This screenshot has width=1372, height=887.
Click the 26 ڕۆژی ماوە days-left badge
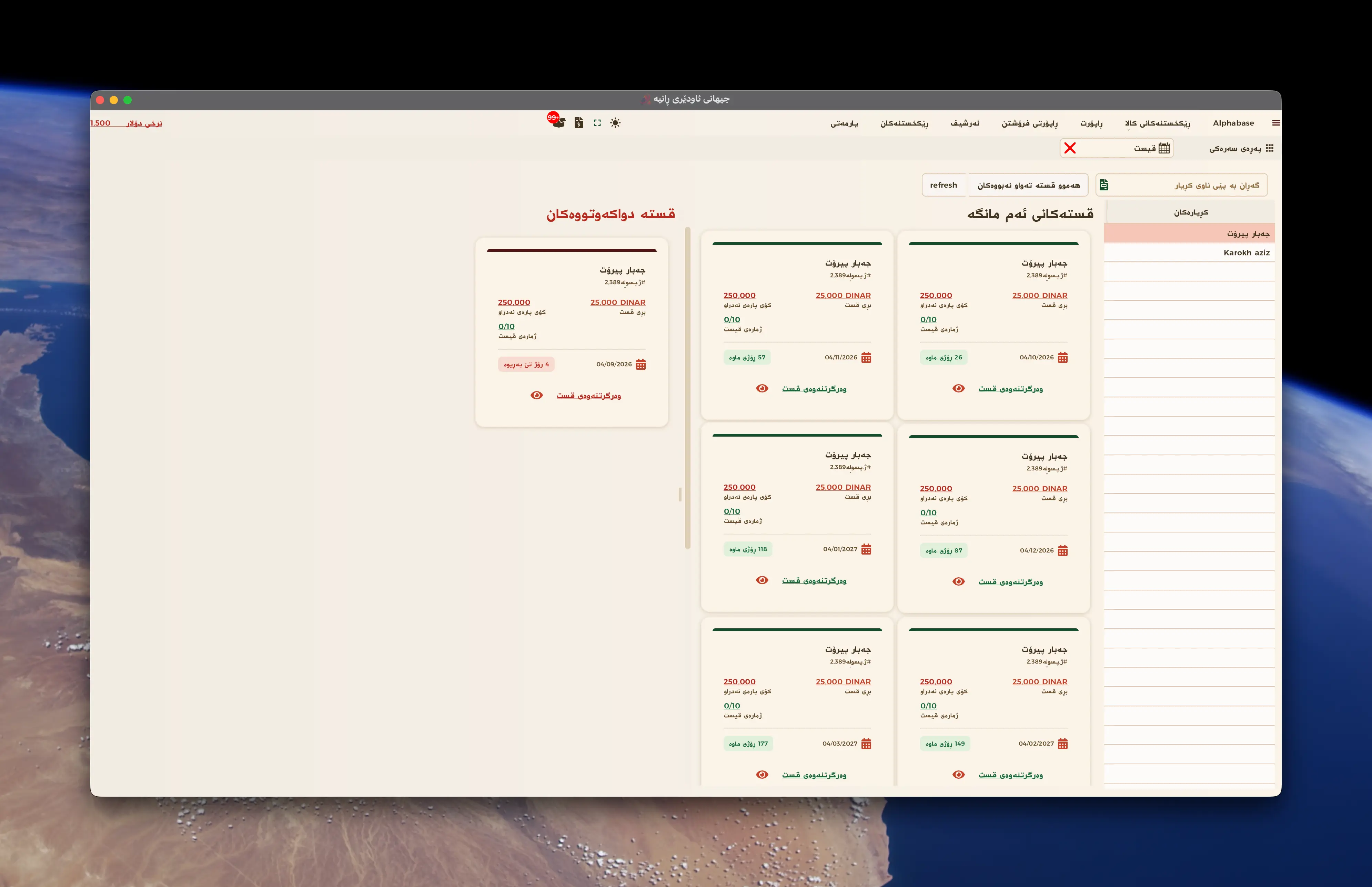pyautogui.click(x=944, y=357)
